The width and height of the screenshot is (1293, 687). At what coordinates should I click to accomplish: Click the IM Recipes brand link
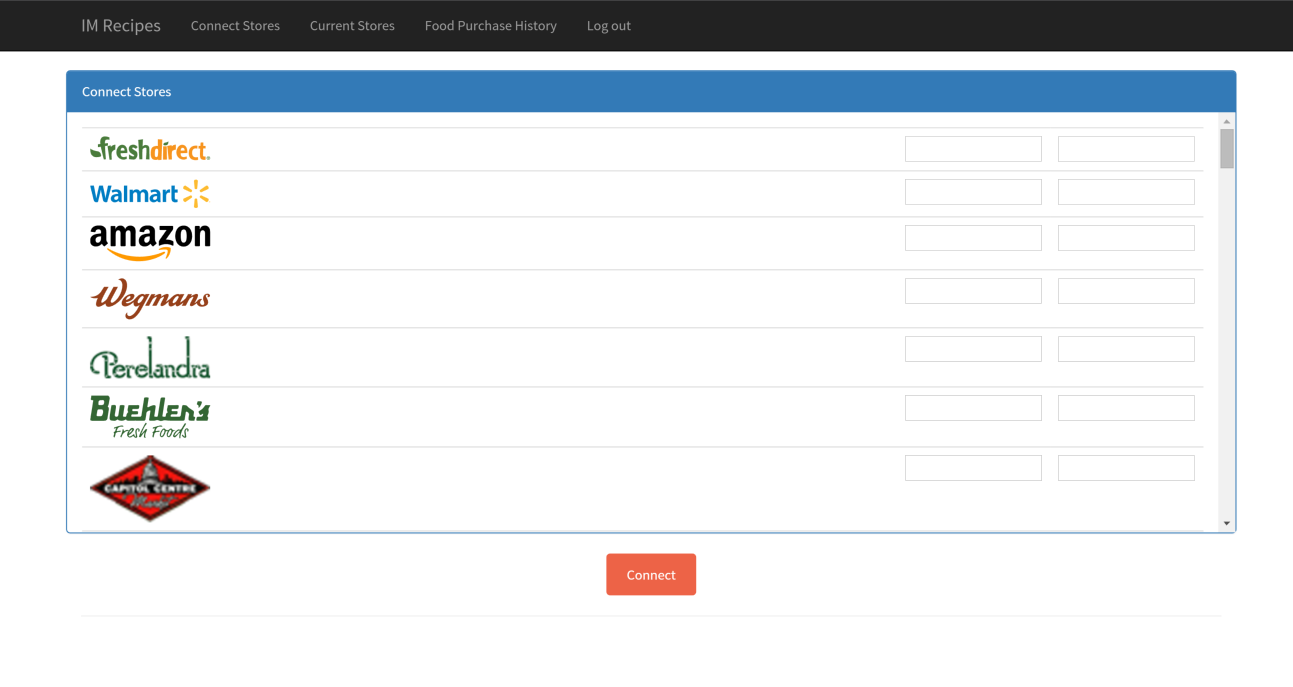(121, 25)
